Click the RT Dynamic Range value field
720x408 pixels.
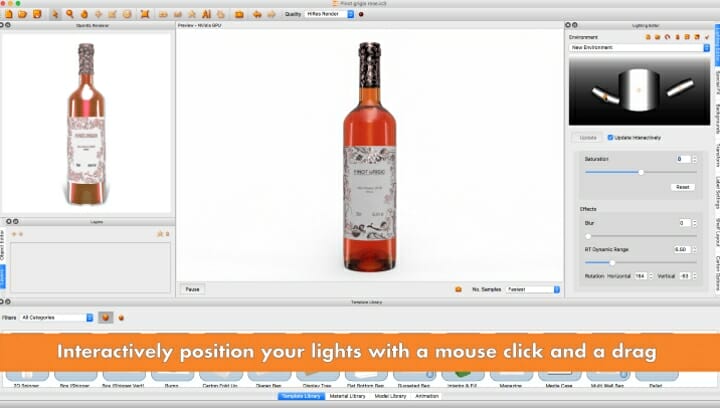click(x=682, y=250)
